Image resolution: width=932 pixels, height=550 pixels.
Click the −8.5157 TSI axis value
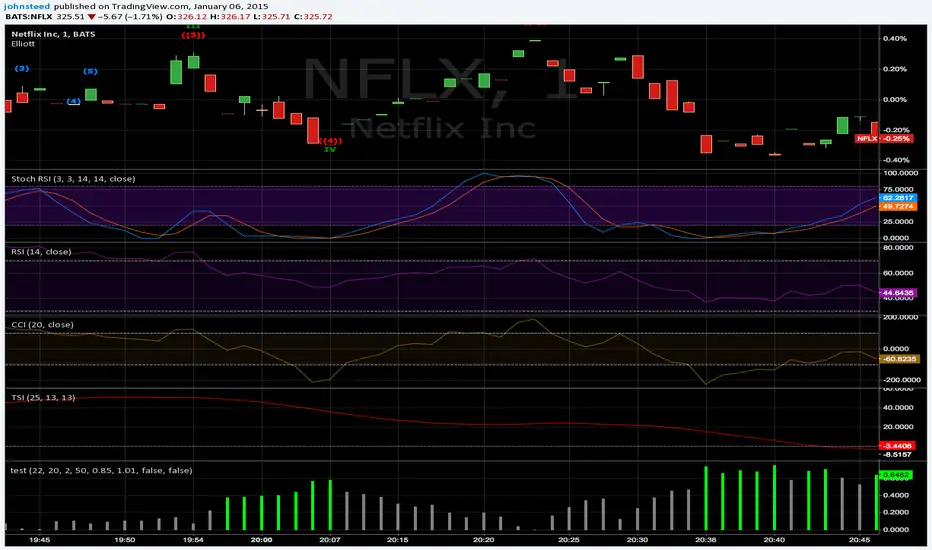(898, 455)
